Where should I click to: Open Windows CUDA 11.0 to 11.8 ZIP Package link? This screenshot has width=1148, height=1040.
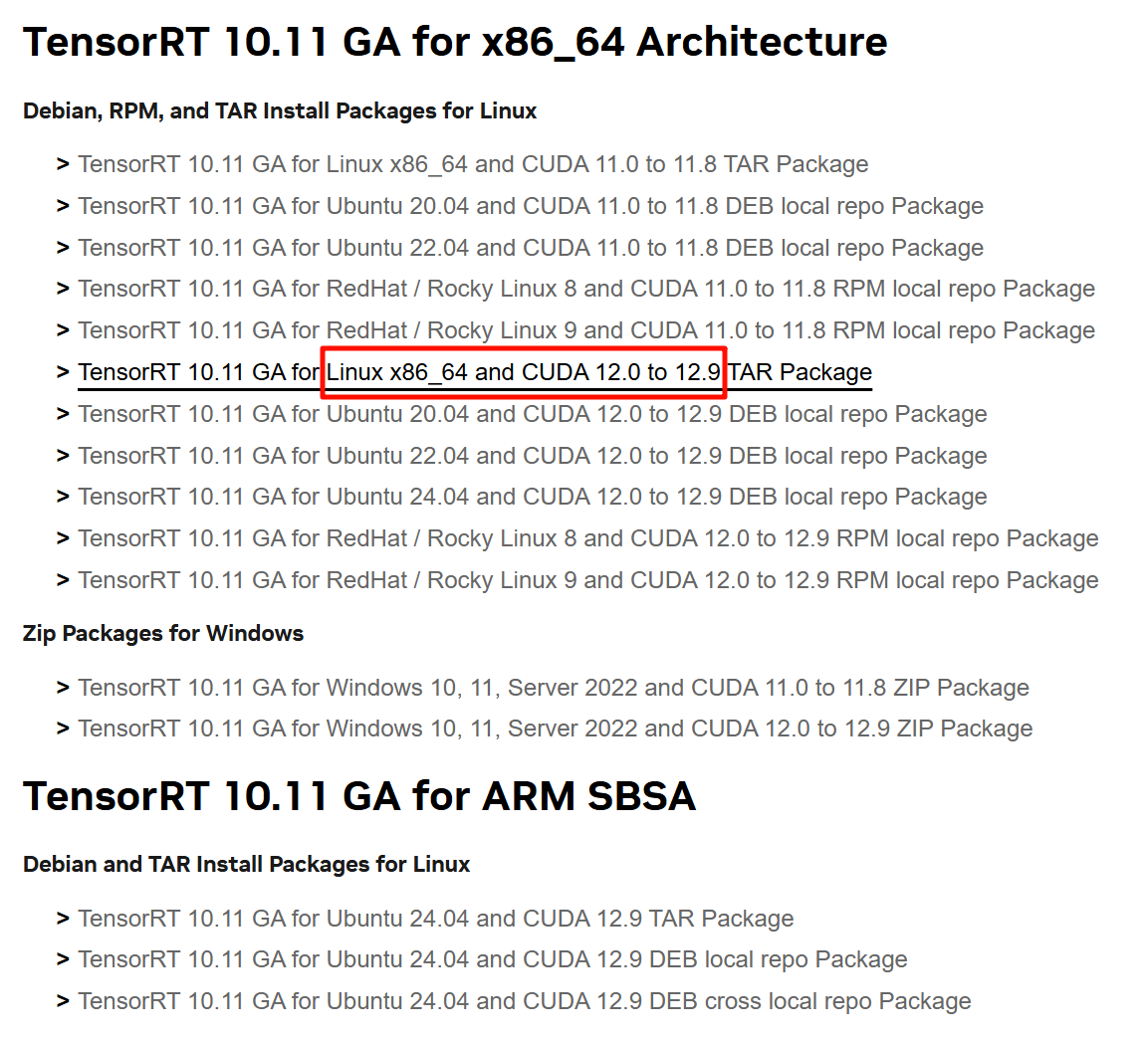554,688
